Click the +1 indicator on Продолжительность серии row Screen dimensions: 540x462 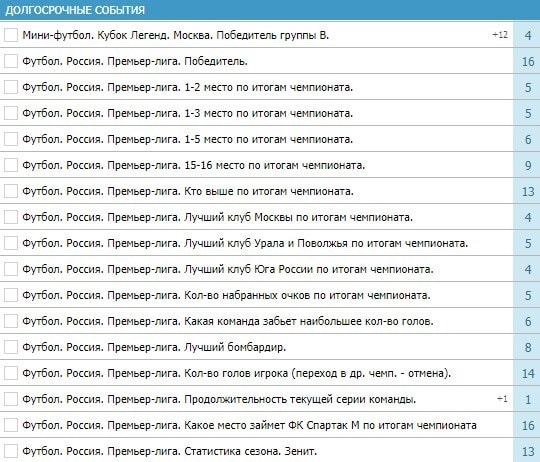[502, 399]
